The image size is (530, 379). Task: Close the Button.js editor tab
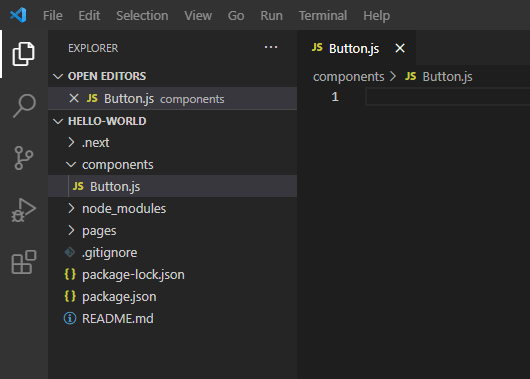pos(400,48)
